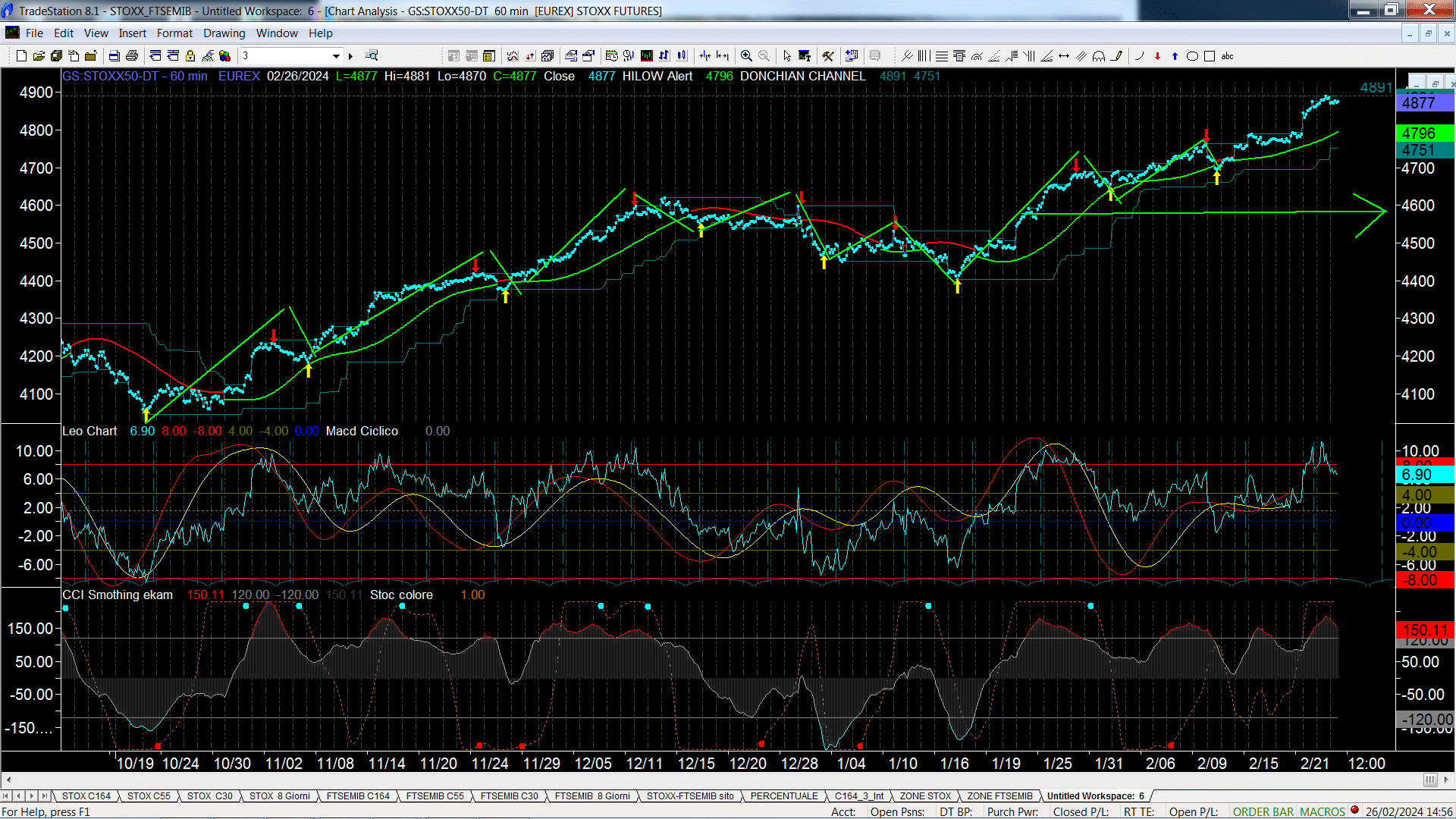Open the View menu
This screenshot has height=819, width=1456.
96,33
